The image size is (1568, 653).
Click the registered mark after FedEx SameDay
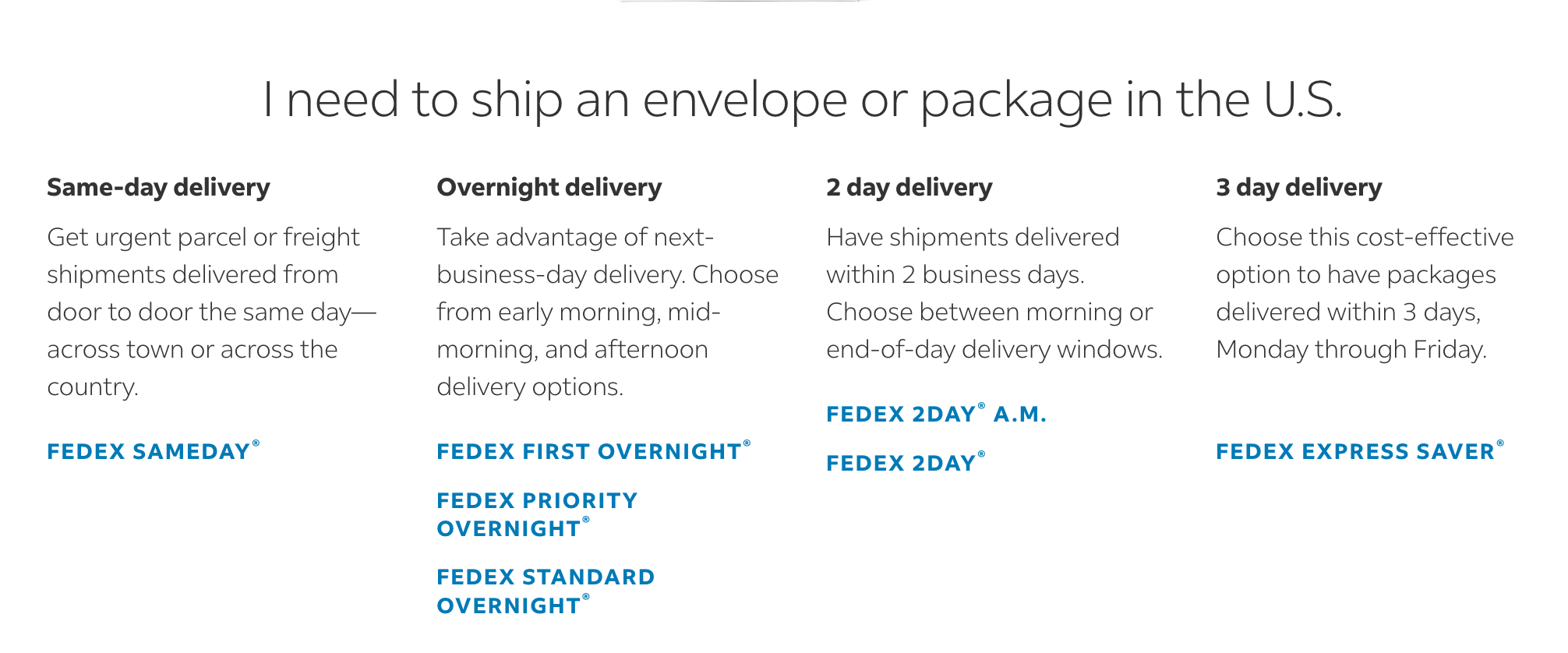[x=256, y=443]
